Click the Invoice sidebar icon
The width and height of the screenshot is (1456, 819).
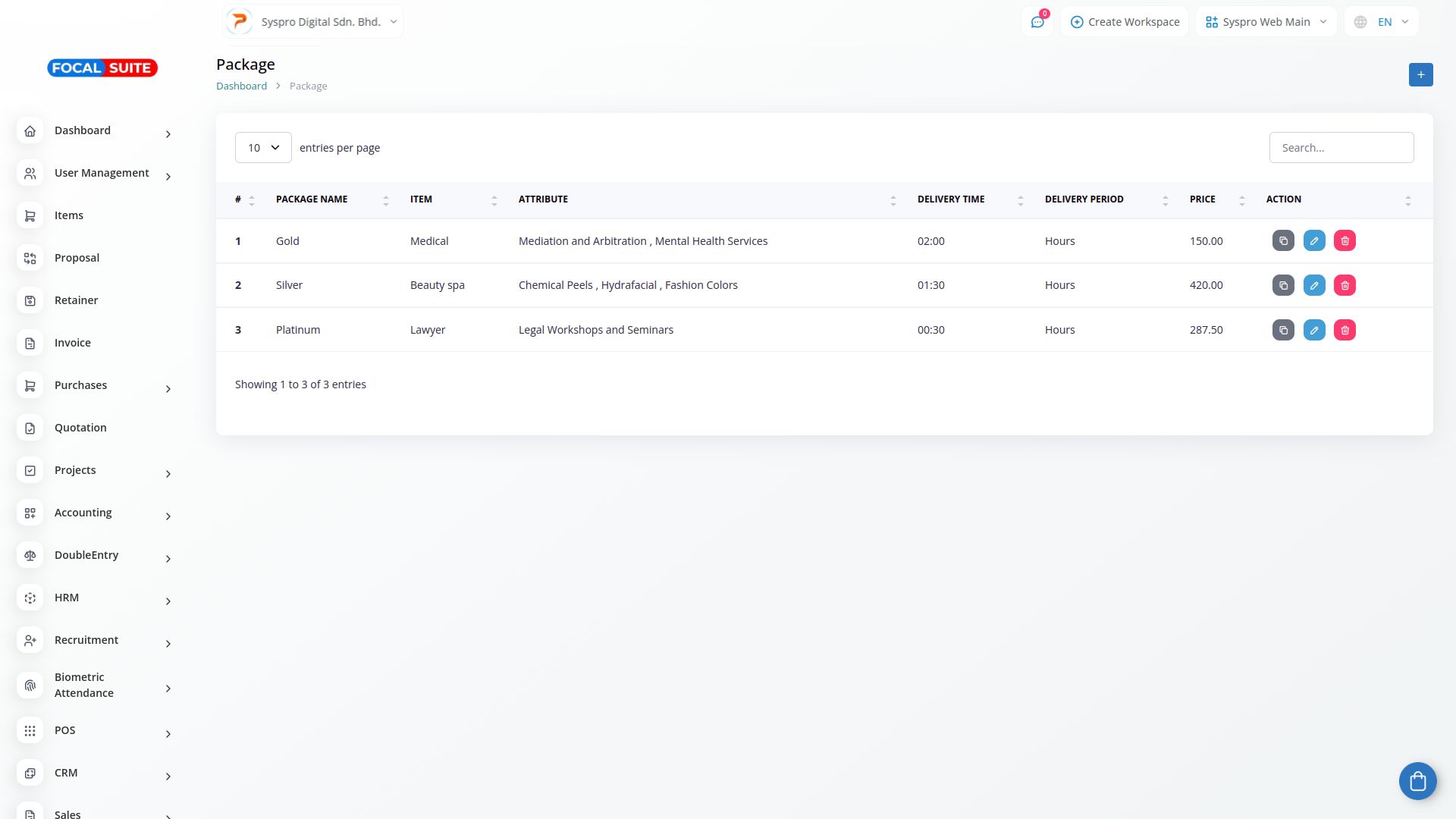(x=30, y=344)
